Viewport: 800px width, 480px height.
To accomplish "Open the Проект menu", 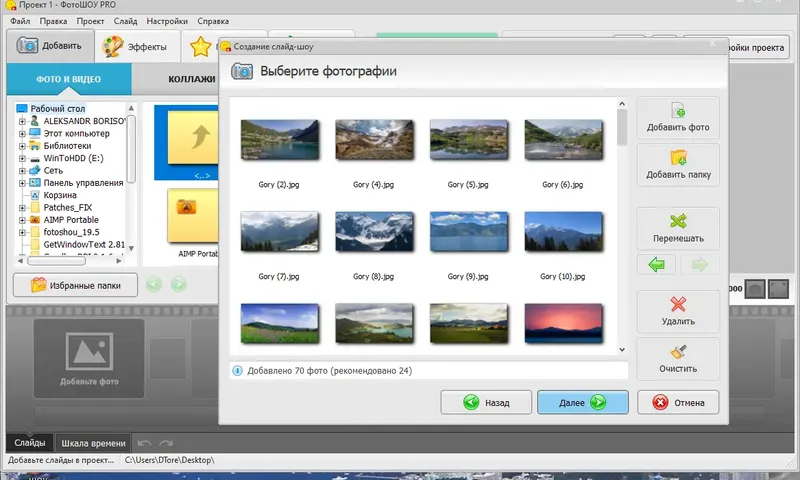I will click(x=90, y=21).
